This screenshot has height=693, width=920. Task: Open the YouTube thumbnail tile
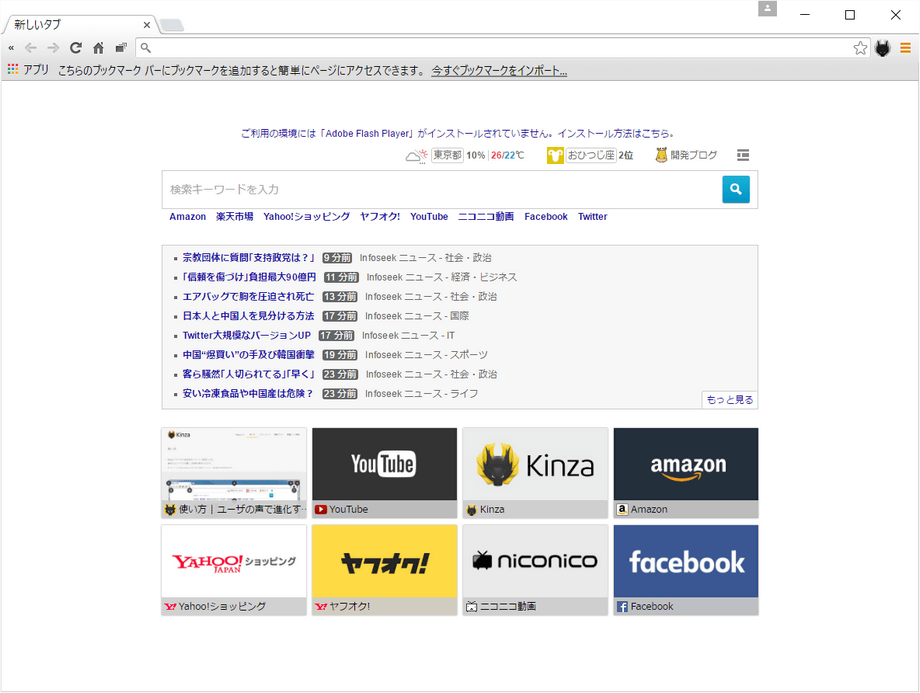(x=384, y=473)
